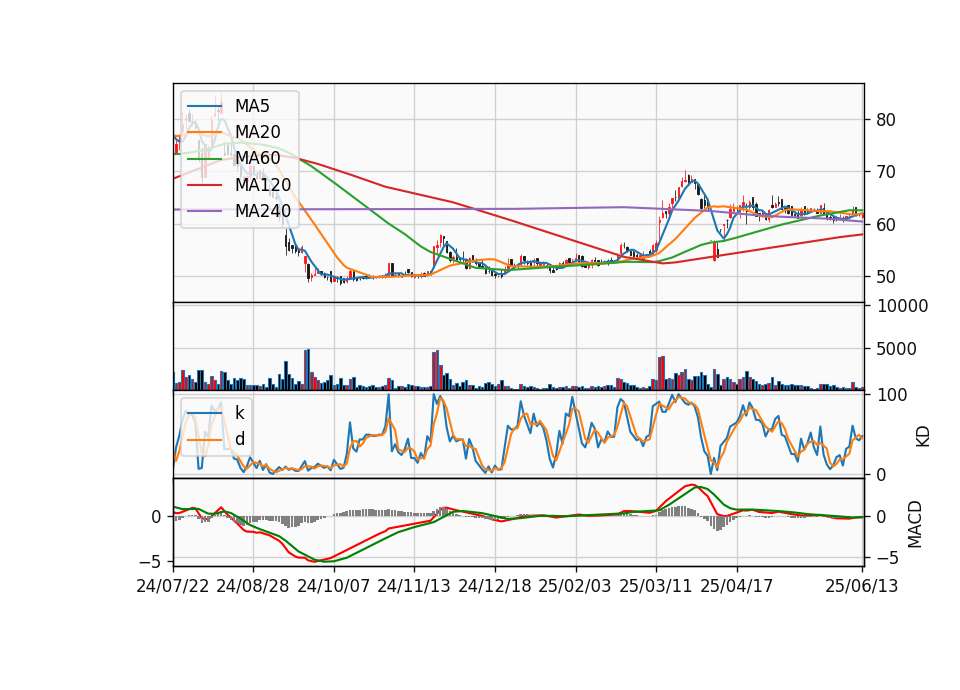Screen dimensions: 960x690
Task: Click the 60 price axis tick label
Action: click(886, 225)
